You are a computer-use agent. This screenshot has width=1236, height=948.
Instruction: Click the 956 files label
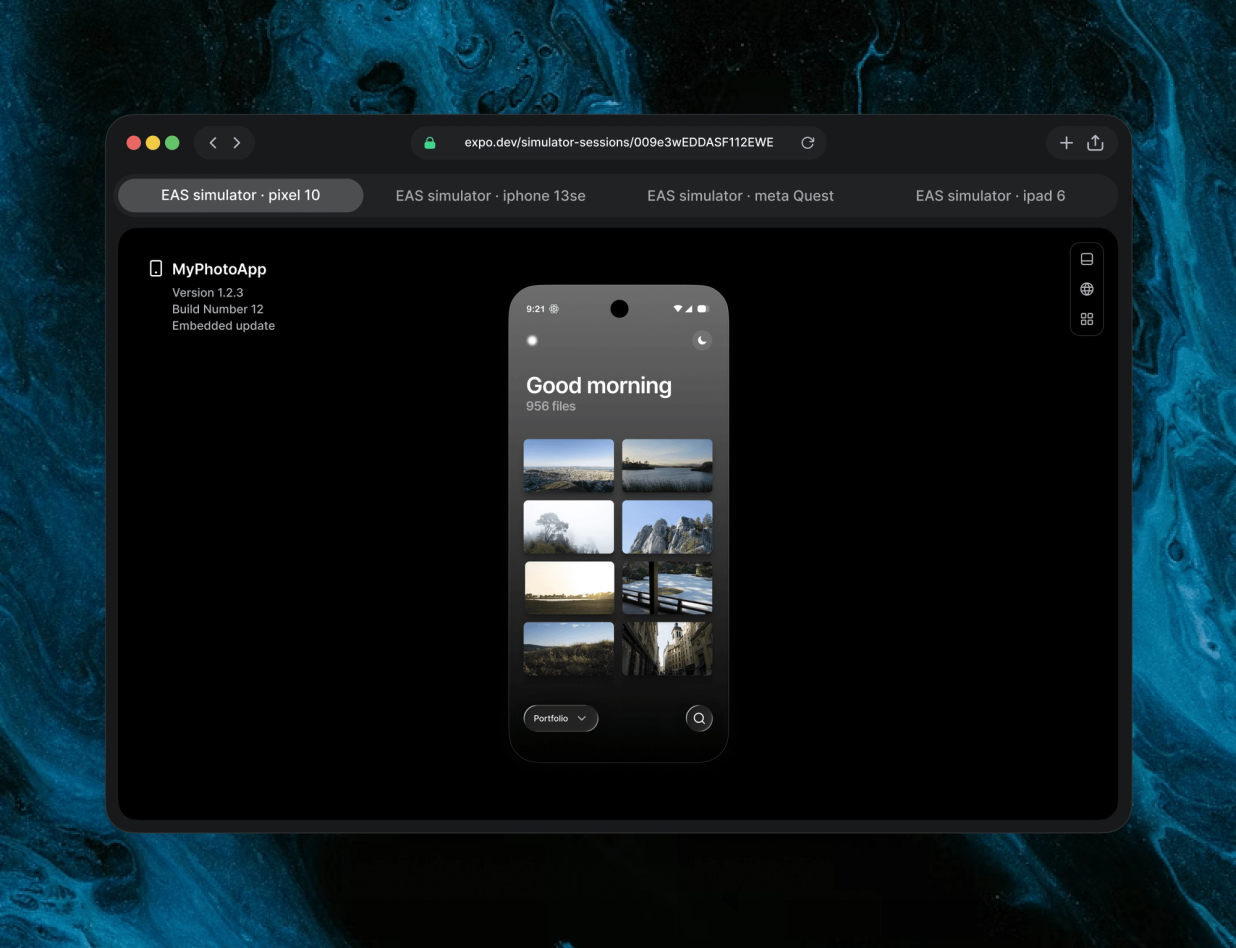pyautogui.click(x=551, y=407)
